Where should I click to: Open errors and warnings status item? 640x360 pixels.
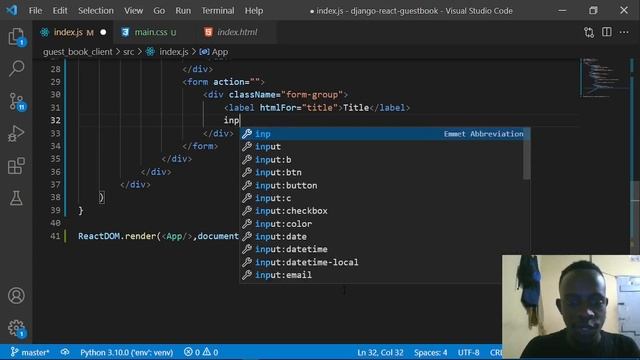pyautogui.click(x=200, y=352)
